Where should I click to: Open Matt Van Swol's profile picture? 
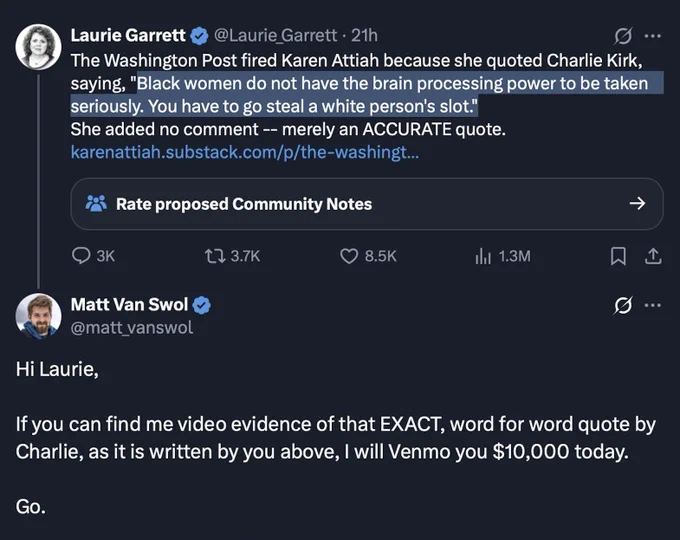38,316
